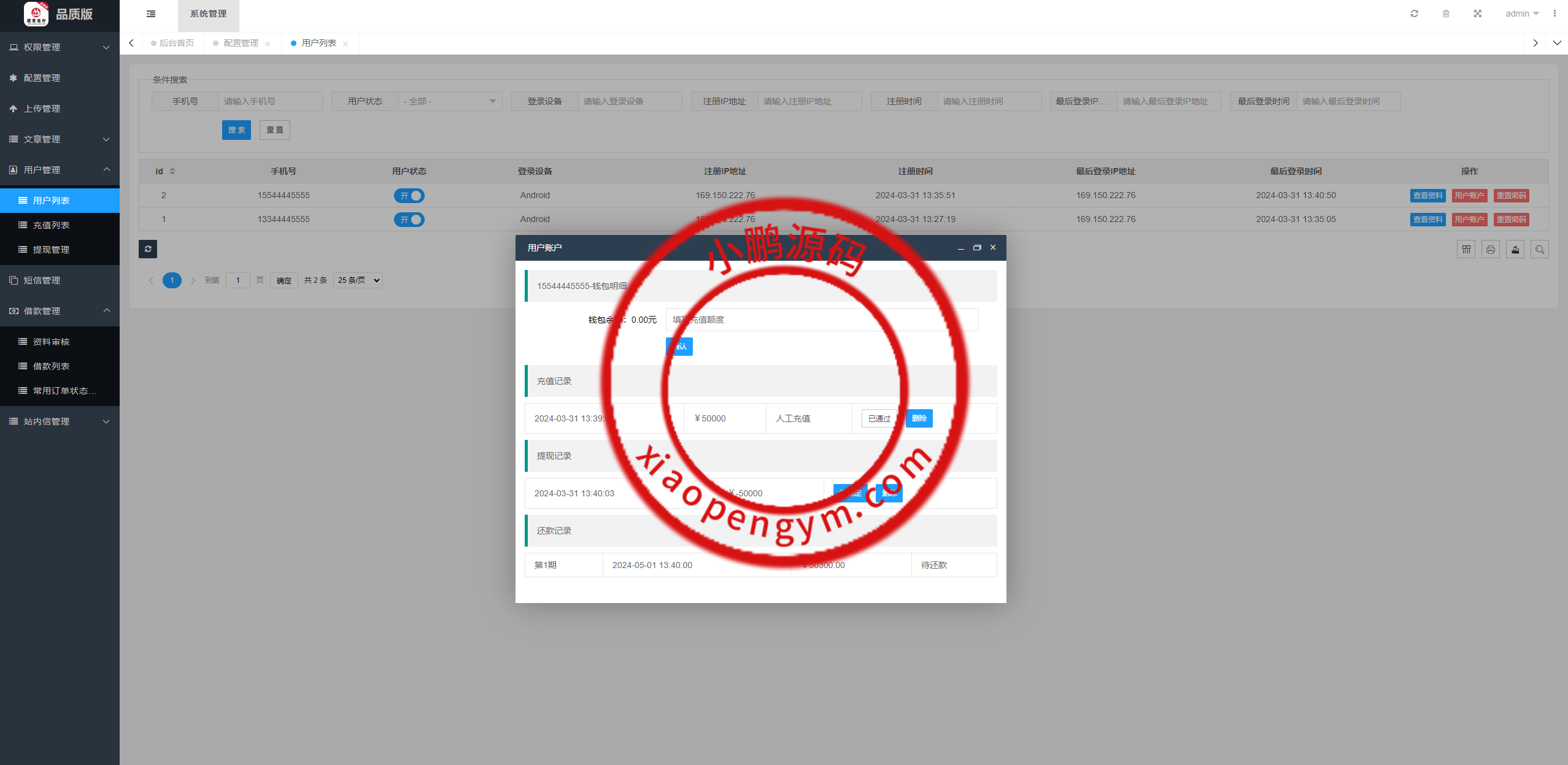Image resolution: width=1568 pixels, height=765 pixels.
Task: Click the sidebar collapse menu icon
Action: pyautogui.click(x=151, y=13)
